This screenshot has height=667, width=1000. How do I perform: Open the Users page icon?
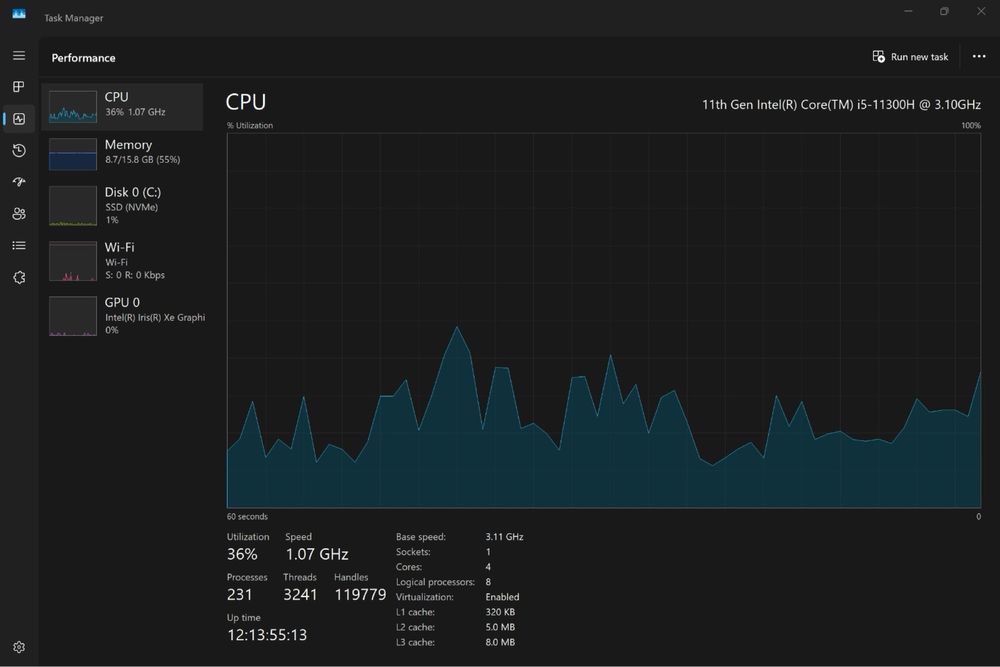tap(19, 214)
